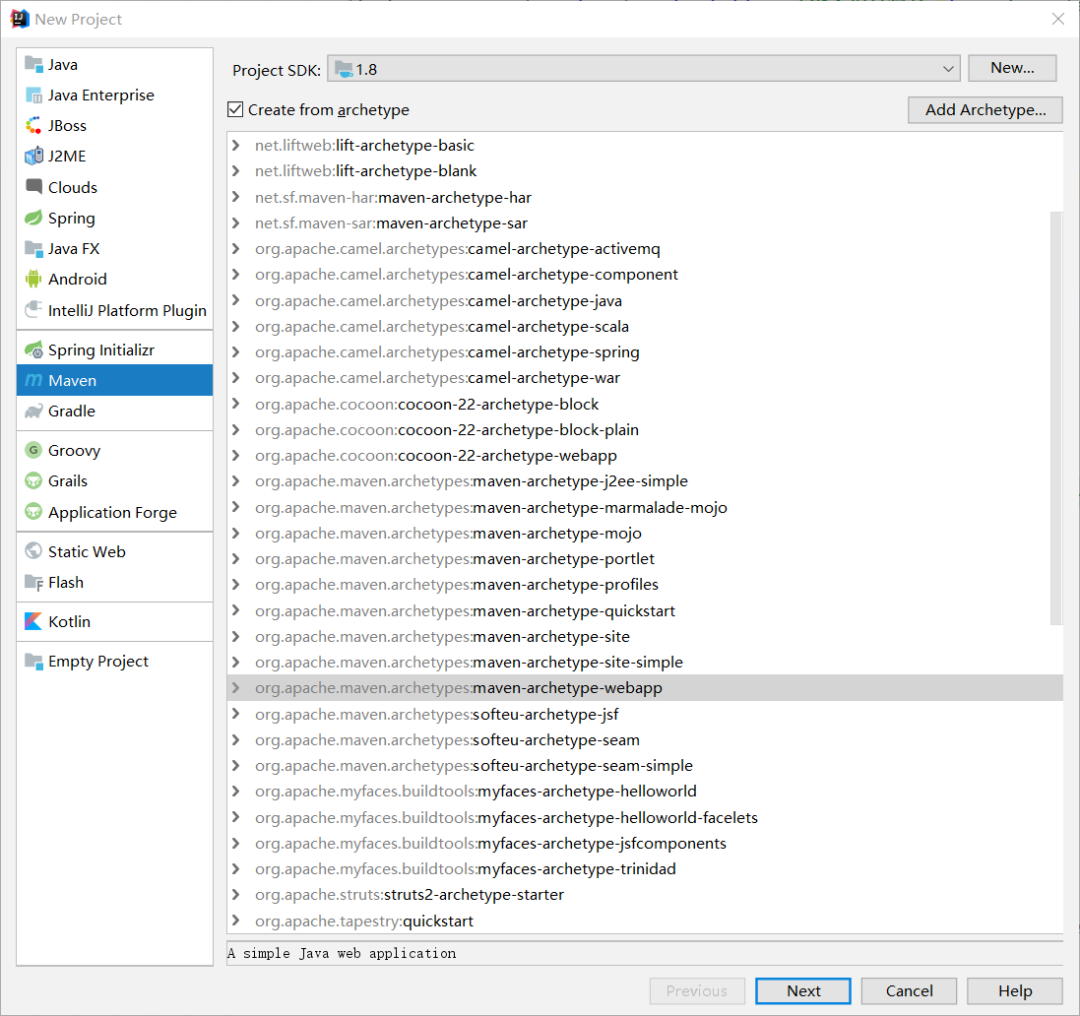
Task: Expand softeu-archetype-jsf entry
Action: 236,714
